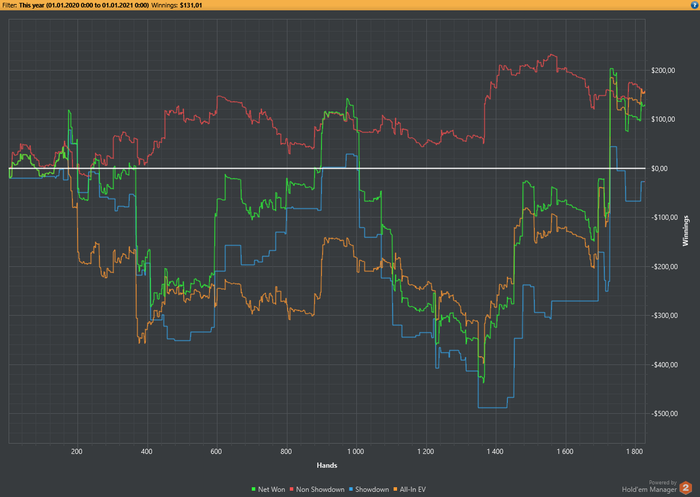Click the blue Showdown color swatch
This screenshot has height=497, width=700.
coord(350,489)
